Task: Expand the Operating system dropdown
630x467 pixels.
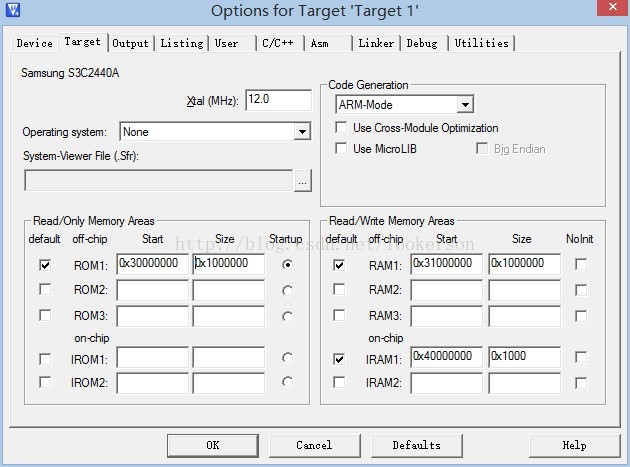Action: point(302,131)
